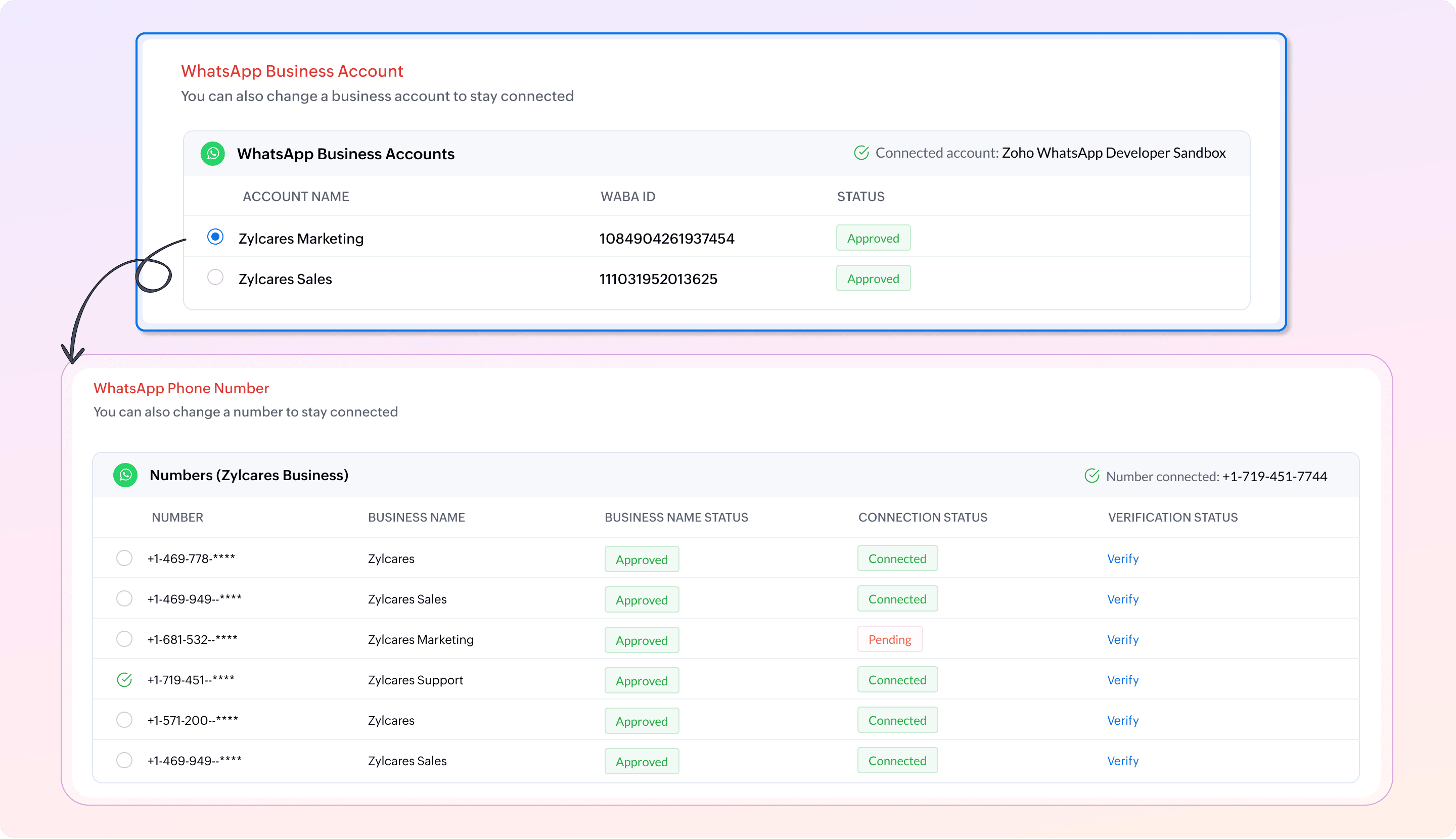Choose the +1-469-778 number radio button

[x=124, y=558]
